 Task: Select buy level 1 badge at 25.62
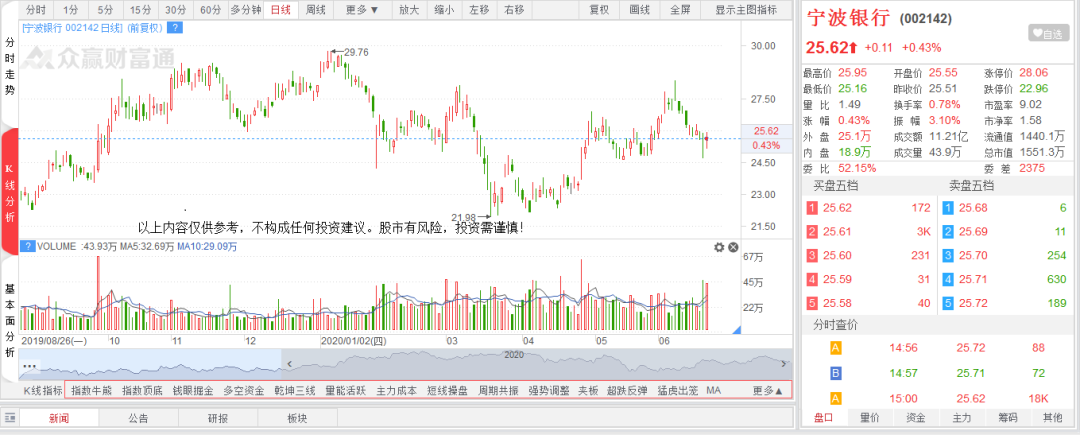point(812,208)
